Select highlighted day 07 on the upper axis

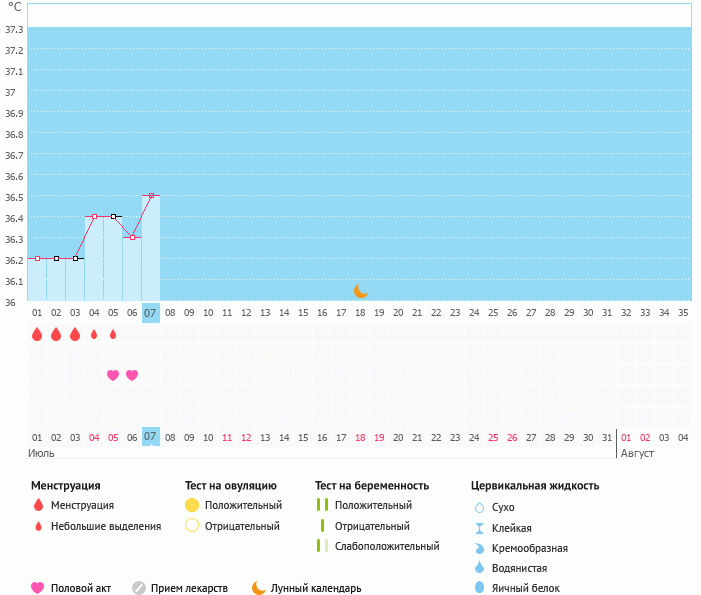[x=151, y=313]
